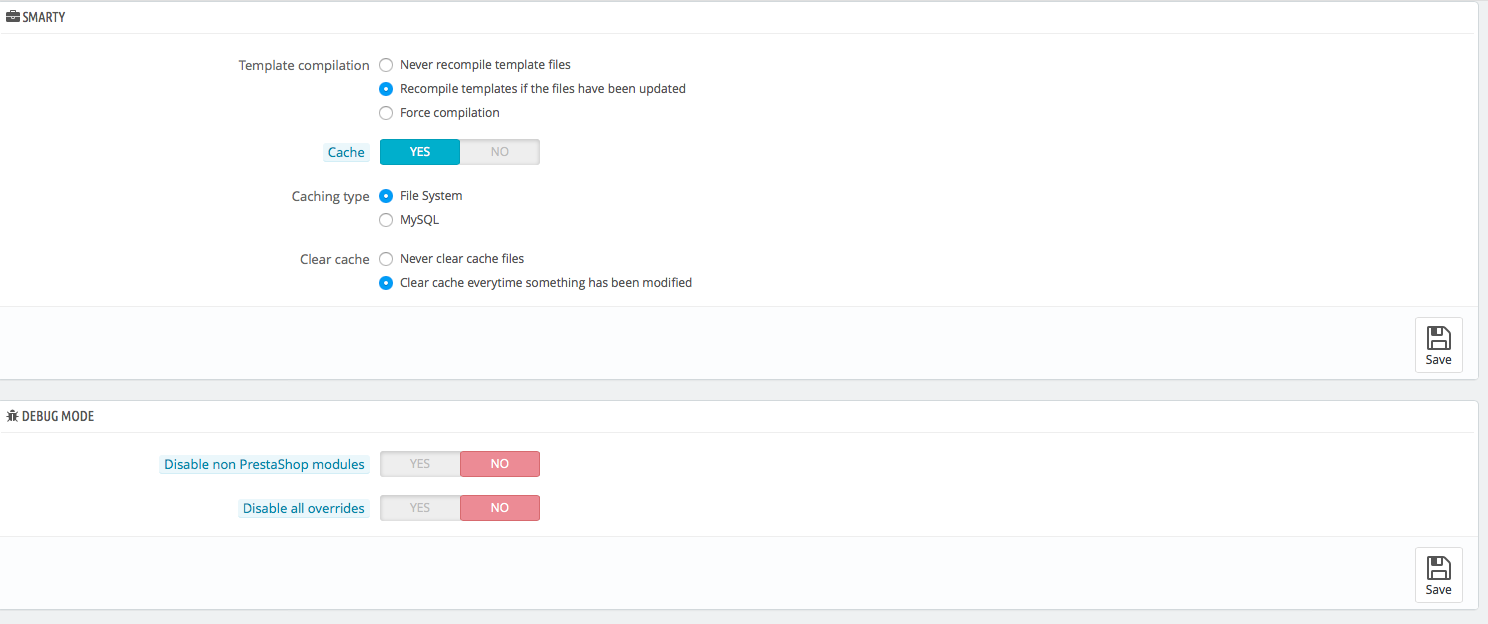Choose Recompile templates if files updated
The width and height of the screenshot is (1488, 624).
point(386,89)
